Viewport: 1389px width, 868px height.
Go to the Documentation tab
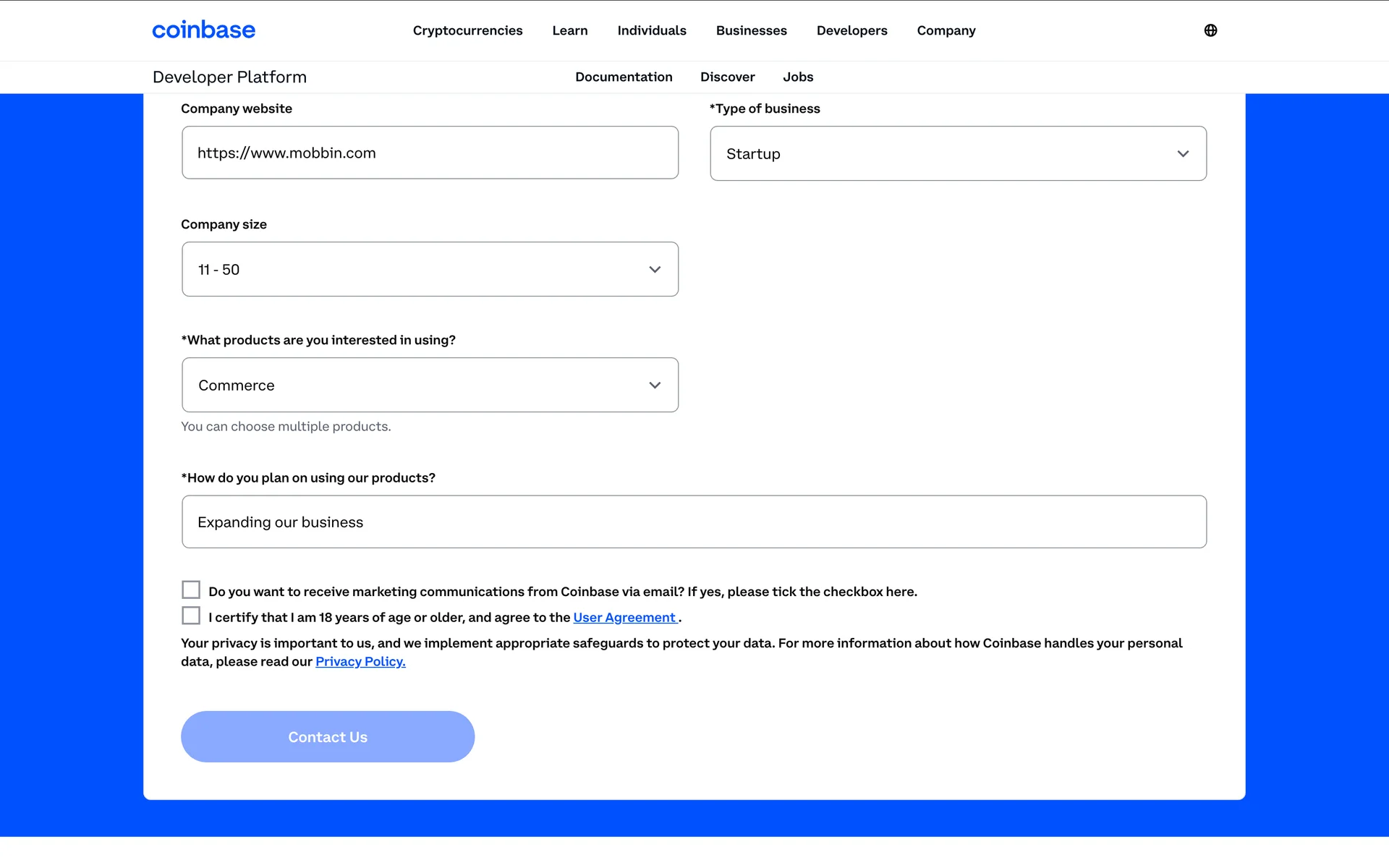624,77
